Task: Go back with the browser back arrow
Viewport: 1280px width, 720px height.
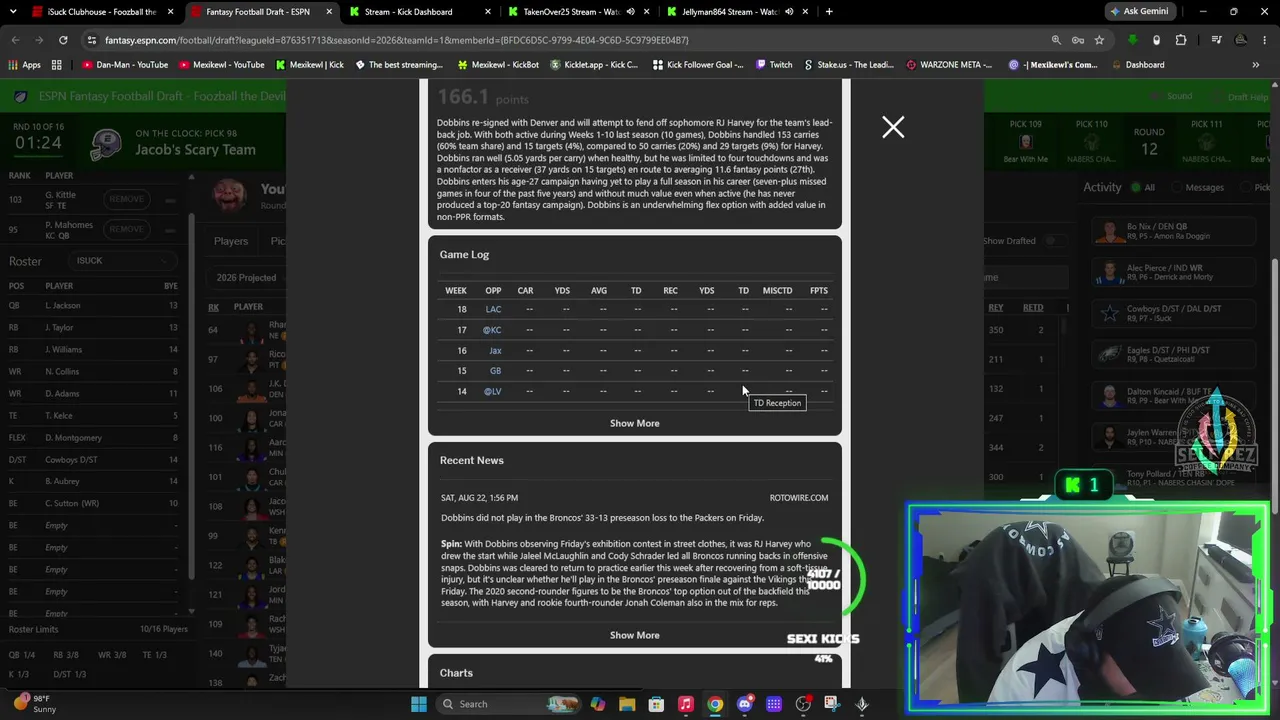Action: click(15, 40)
